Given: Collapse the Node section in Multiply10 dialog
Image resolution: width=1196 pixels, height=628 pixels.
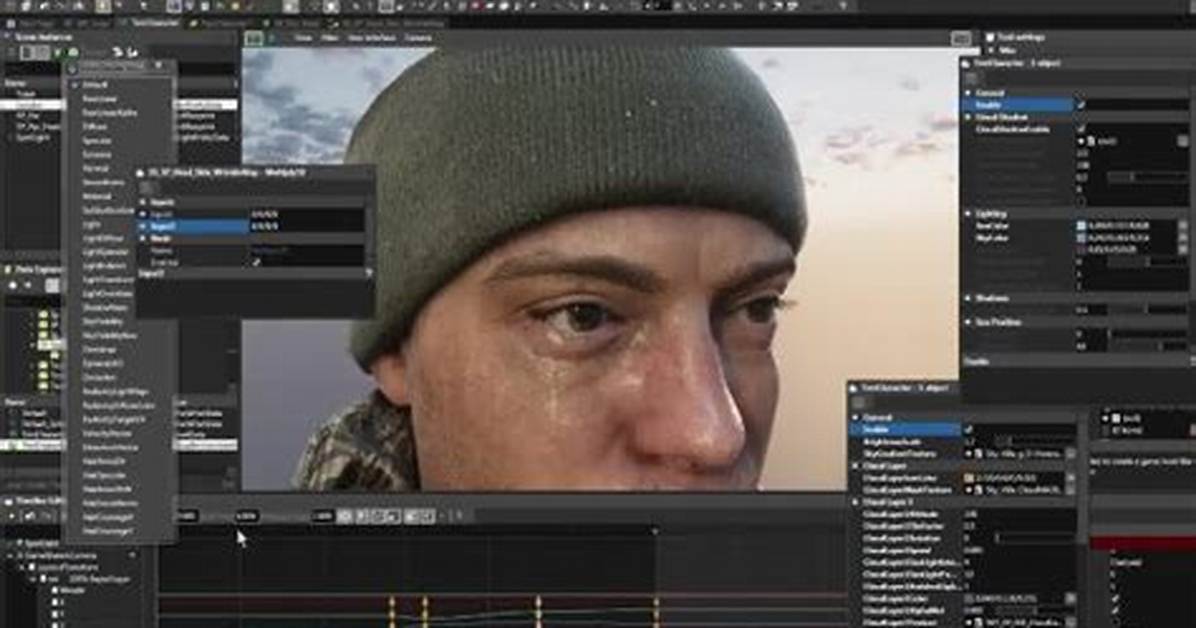Looking at the screenshot, I should pyautogui.click(x=143, y=238).
